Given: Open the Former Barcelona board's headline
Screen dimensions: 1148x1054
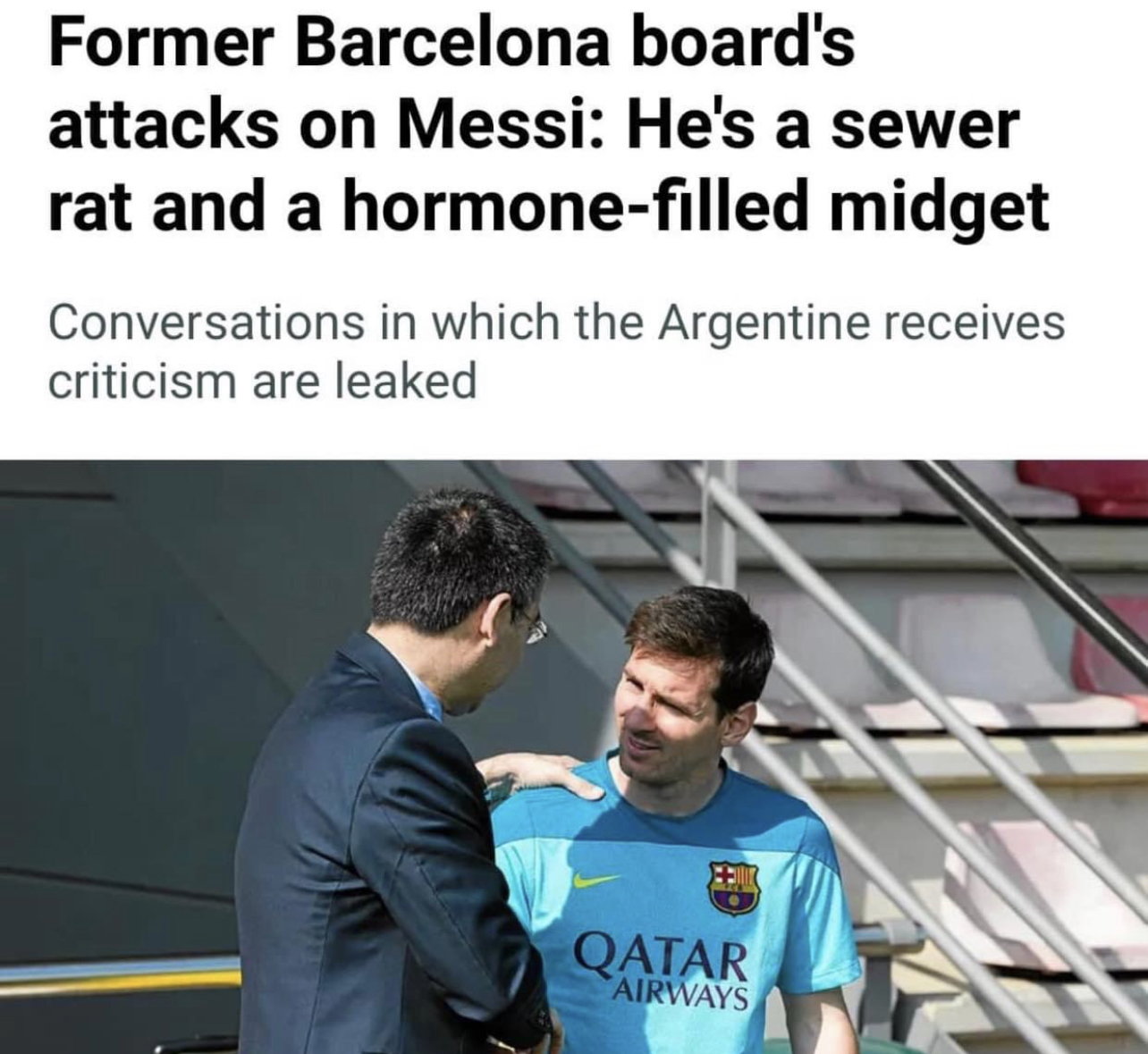Looking at the screenshot, I should point(547,123).
